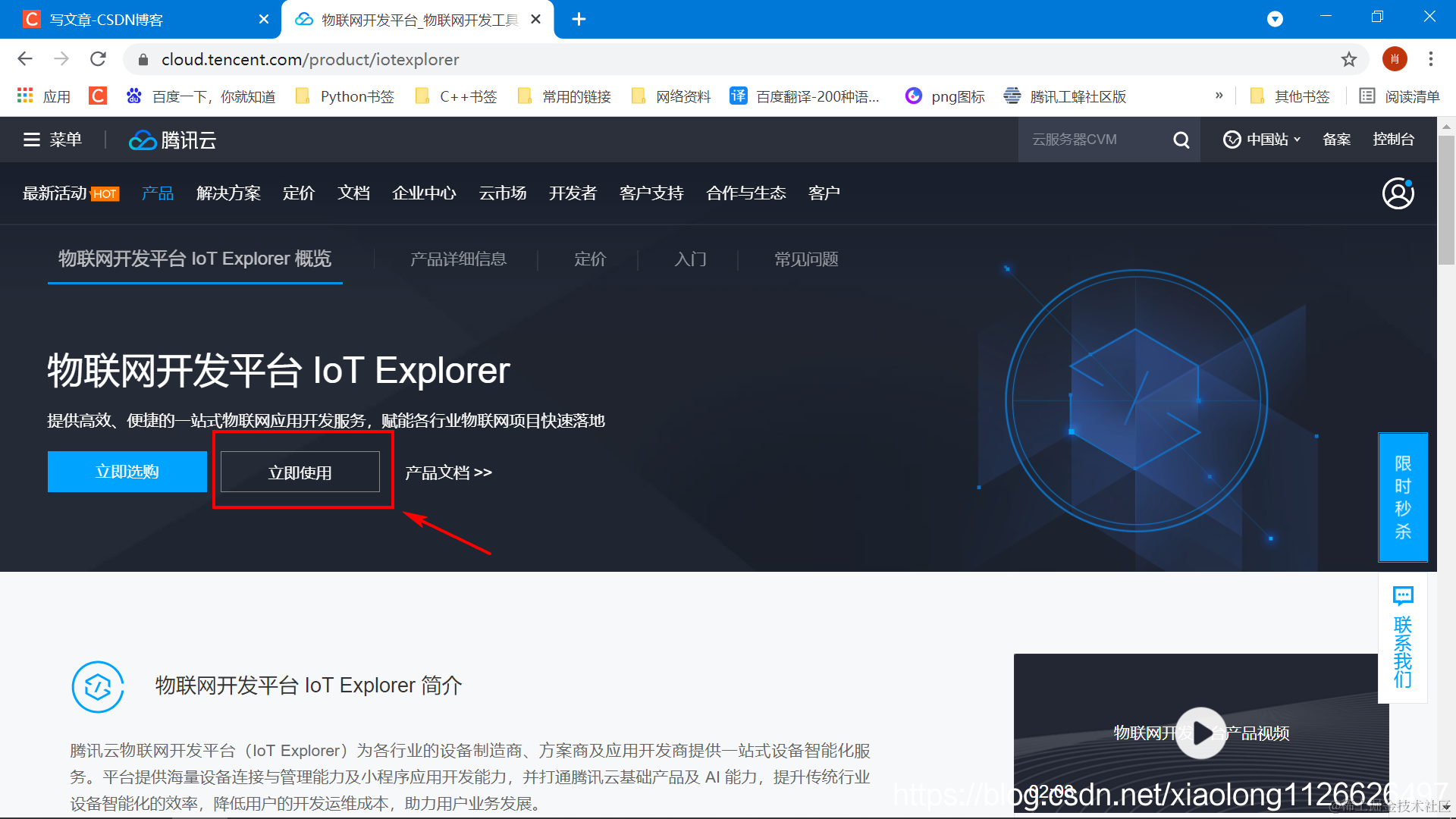Go back to the previous page
This screenshot has width=1456, height=819.
coord(25,59)
